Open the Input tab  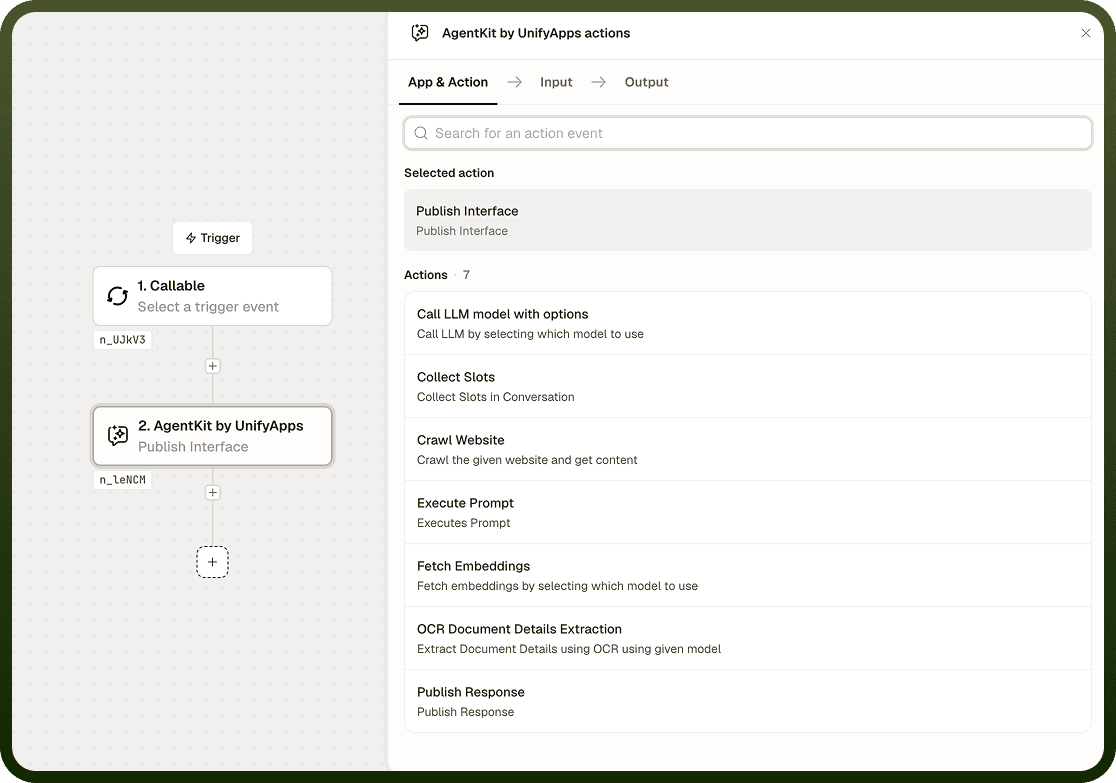(x=556, y=82)
